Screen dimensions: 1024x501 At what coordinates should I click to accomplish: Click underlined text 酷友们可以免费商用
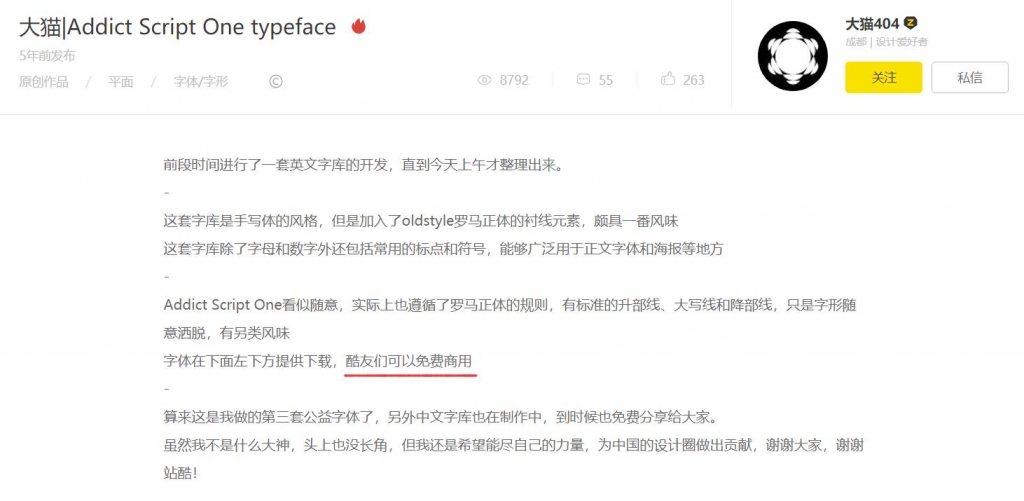pos(409,361)
